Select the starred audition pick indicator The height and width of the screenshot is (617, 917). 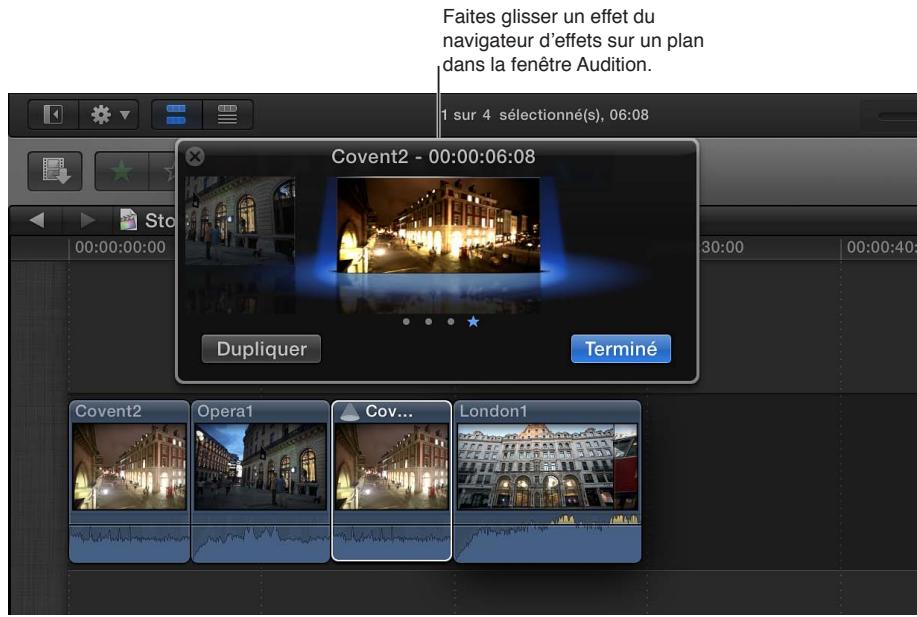click(x=473, y=322)
